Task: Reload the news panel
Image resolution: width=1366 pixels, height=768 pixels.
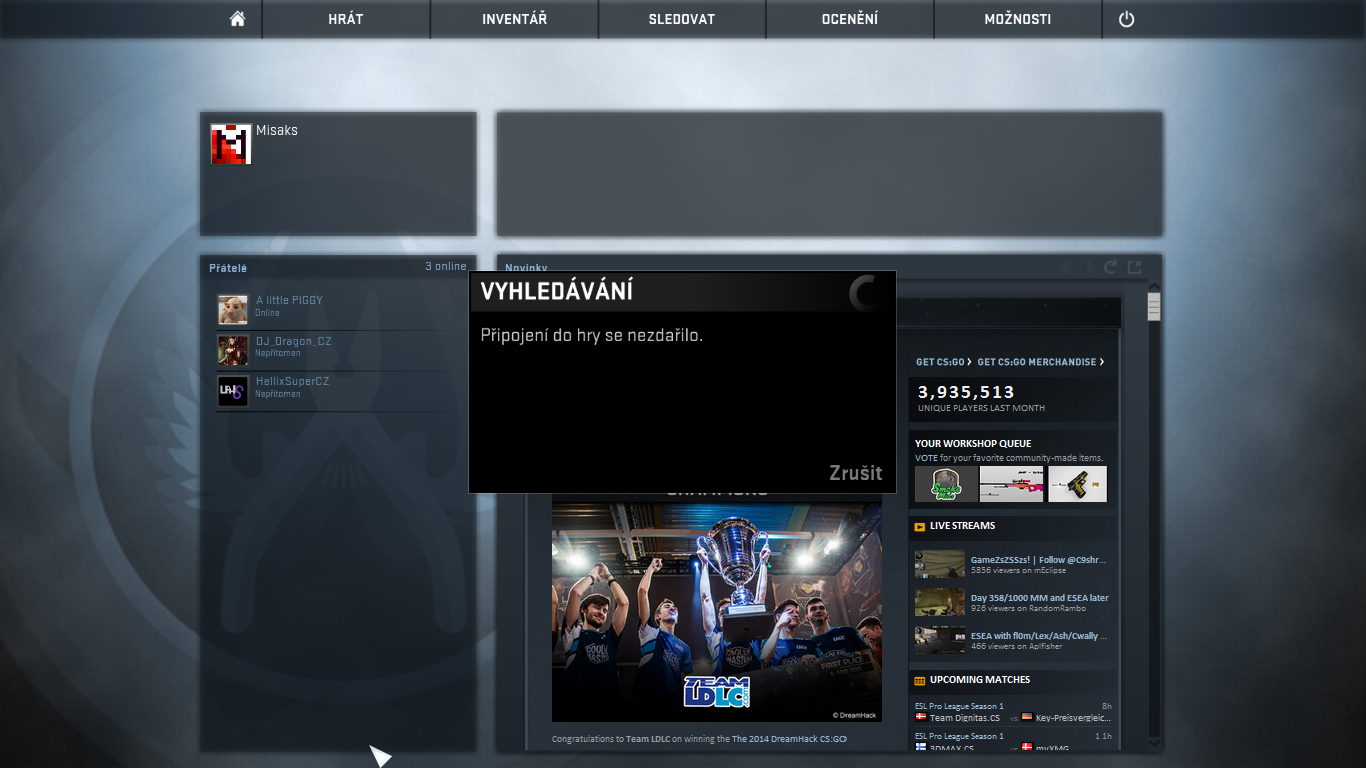Action: [1110, 267]
